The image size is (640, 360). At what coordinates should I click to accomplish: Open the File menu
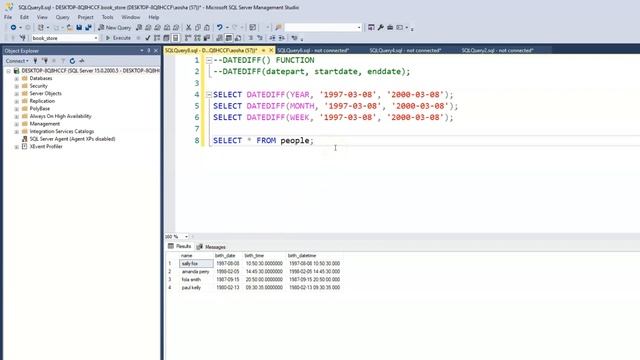(x=8, y=17)
